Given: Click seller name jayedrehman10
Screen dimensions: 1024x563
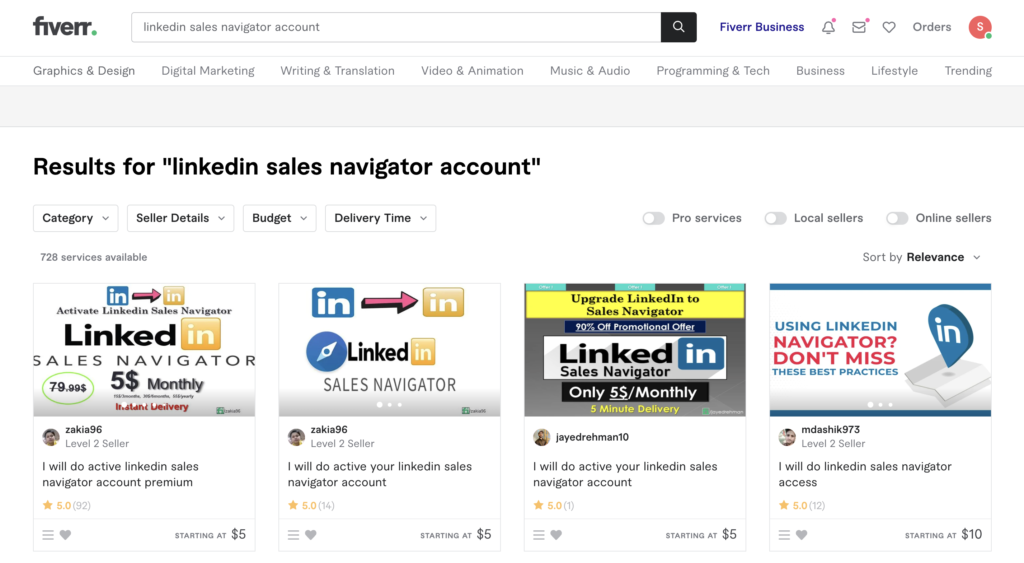Looking at the screenshot, I should 592,437.
